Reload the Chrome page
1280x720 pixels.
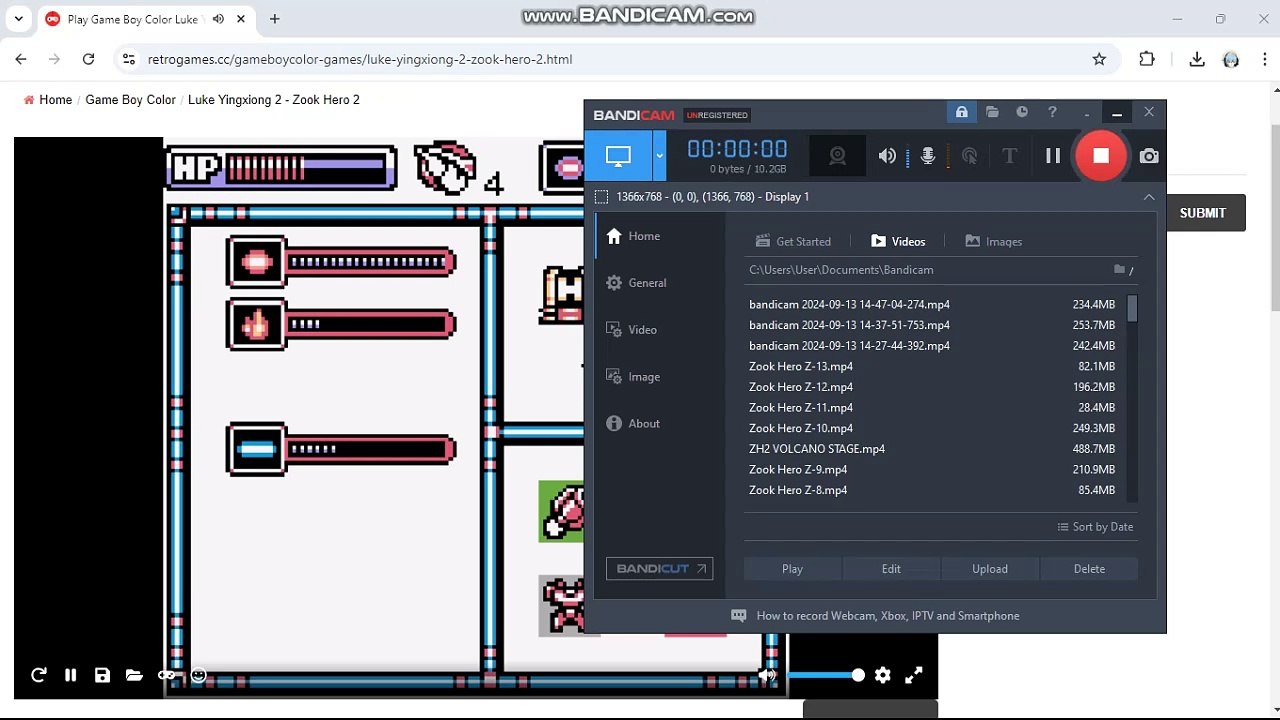pyautogui.click(x=88, y=59)
